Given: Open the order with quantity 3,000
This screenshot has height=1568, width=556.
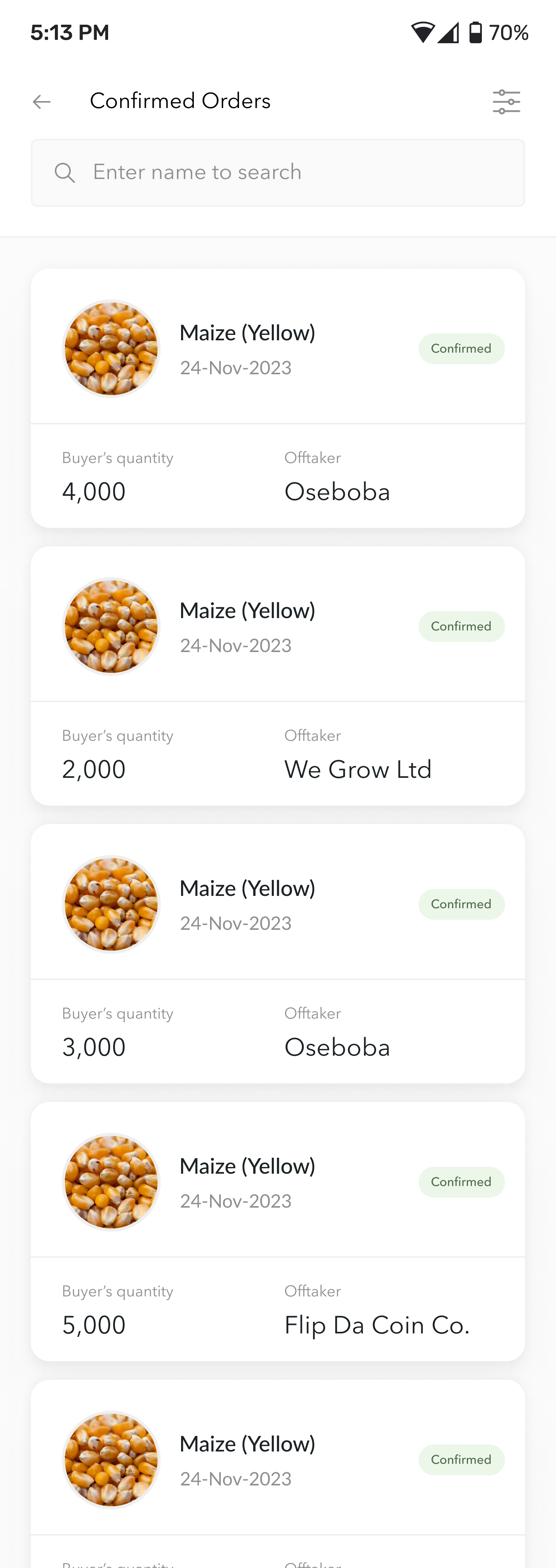Looking at the screenshot, I should (278, 954).
